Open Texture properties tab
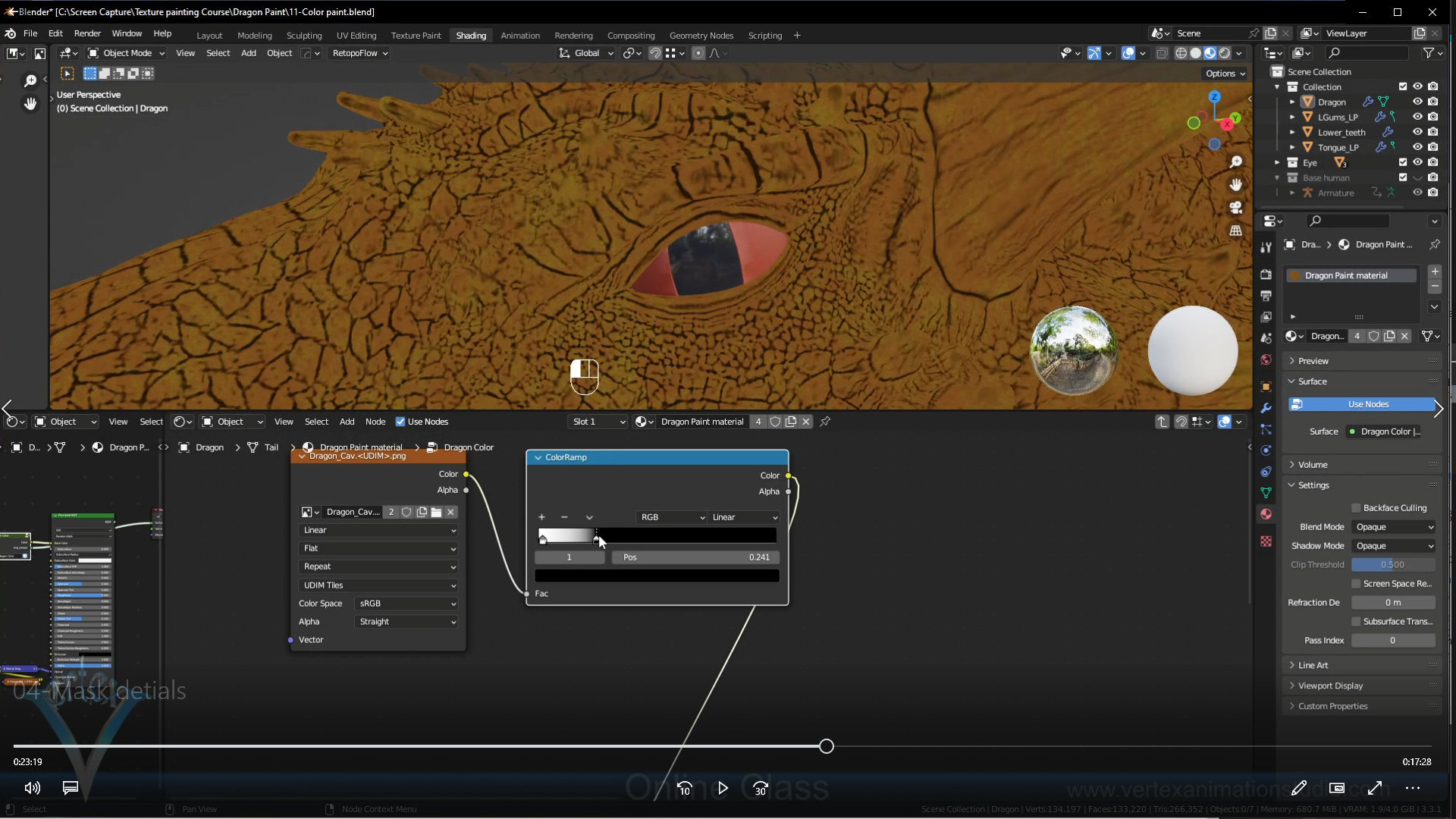Viewport: 1456px width, 819px height. pyautogui.click(x=1266, y=541)
